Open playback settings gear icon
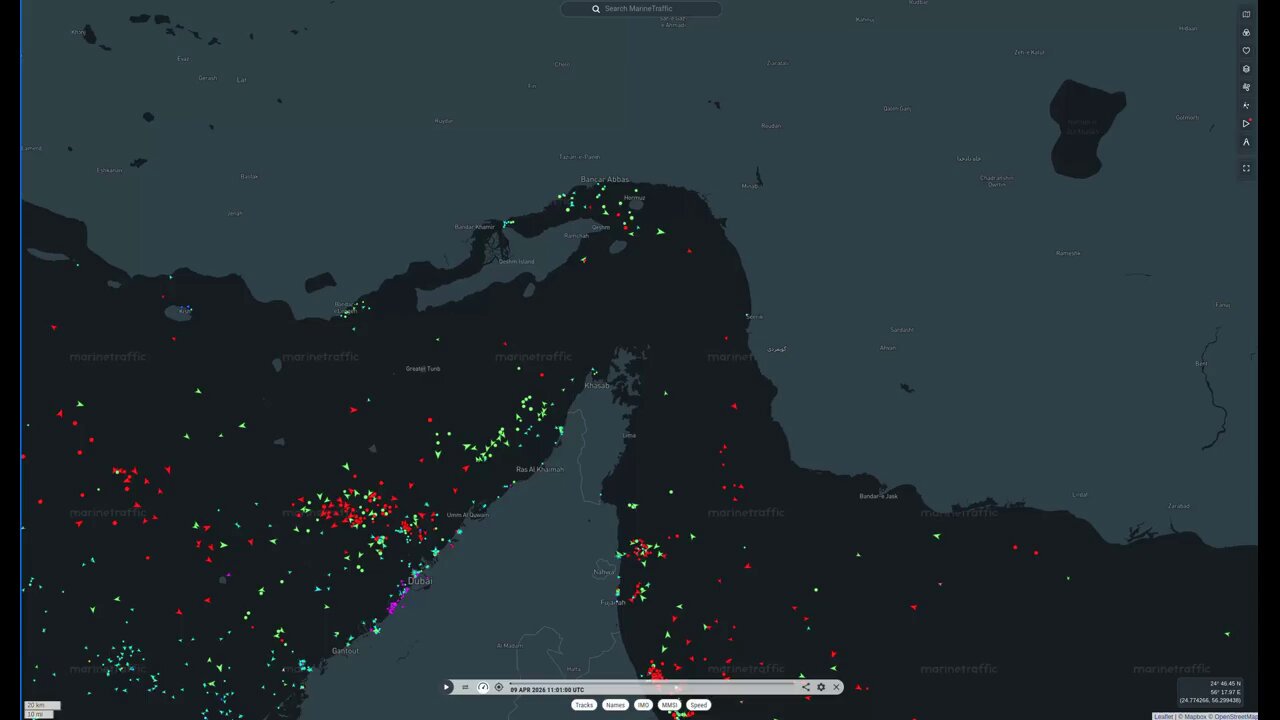 [821, 687]
